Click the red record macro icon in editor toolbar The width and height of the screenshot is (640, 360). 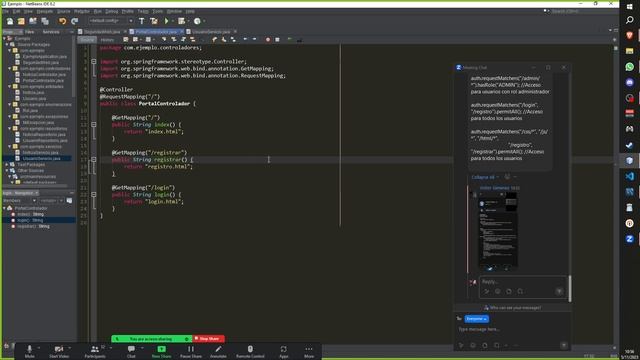coord(268,40)
